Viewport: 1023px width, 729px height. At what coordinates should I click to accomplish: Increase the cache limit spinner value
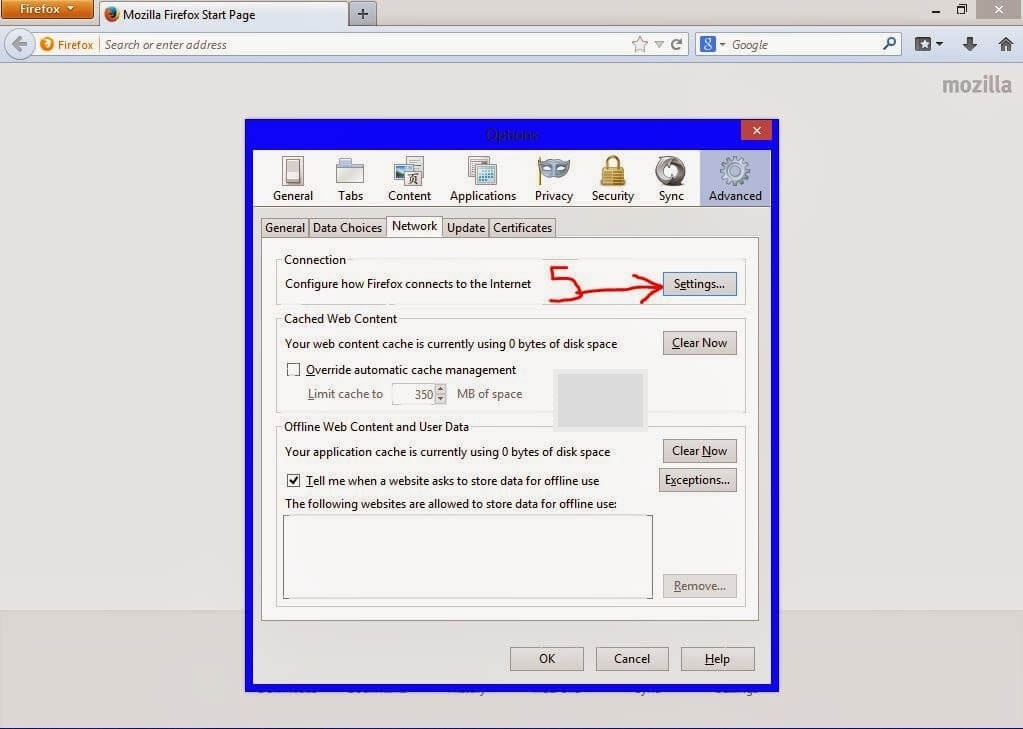(440, 389)
